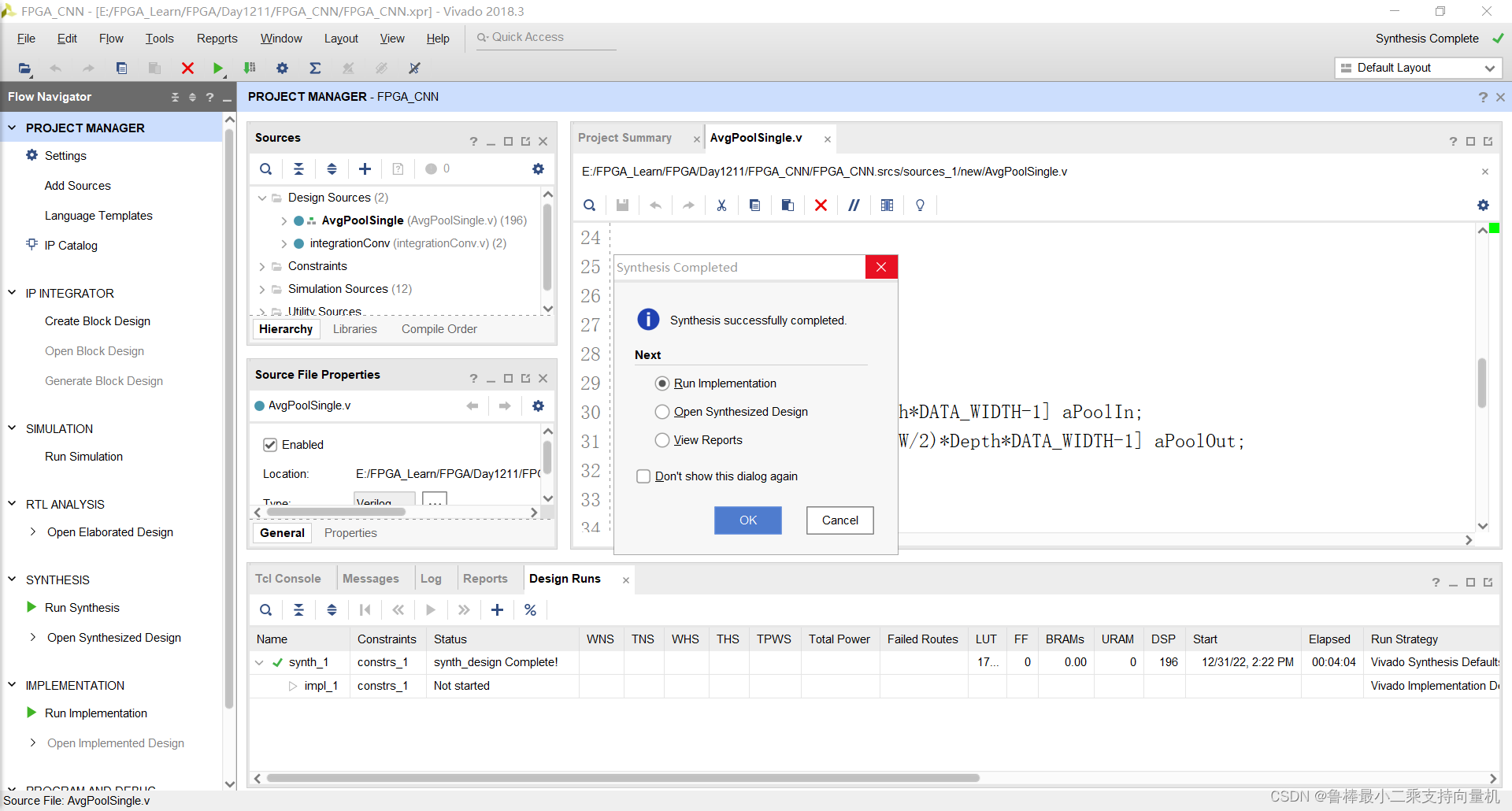Click the copy icon in main toolbar
This screenshot has height=811, width=1512.
[x=121, y=69]
